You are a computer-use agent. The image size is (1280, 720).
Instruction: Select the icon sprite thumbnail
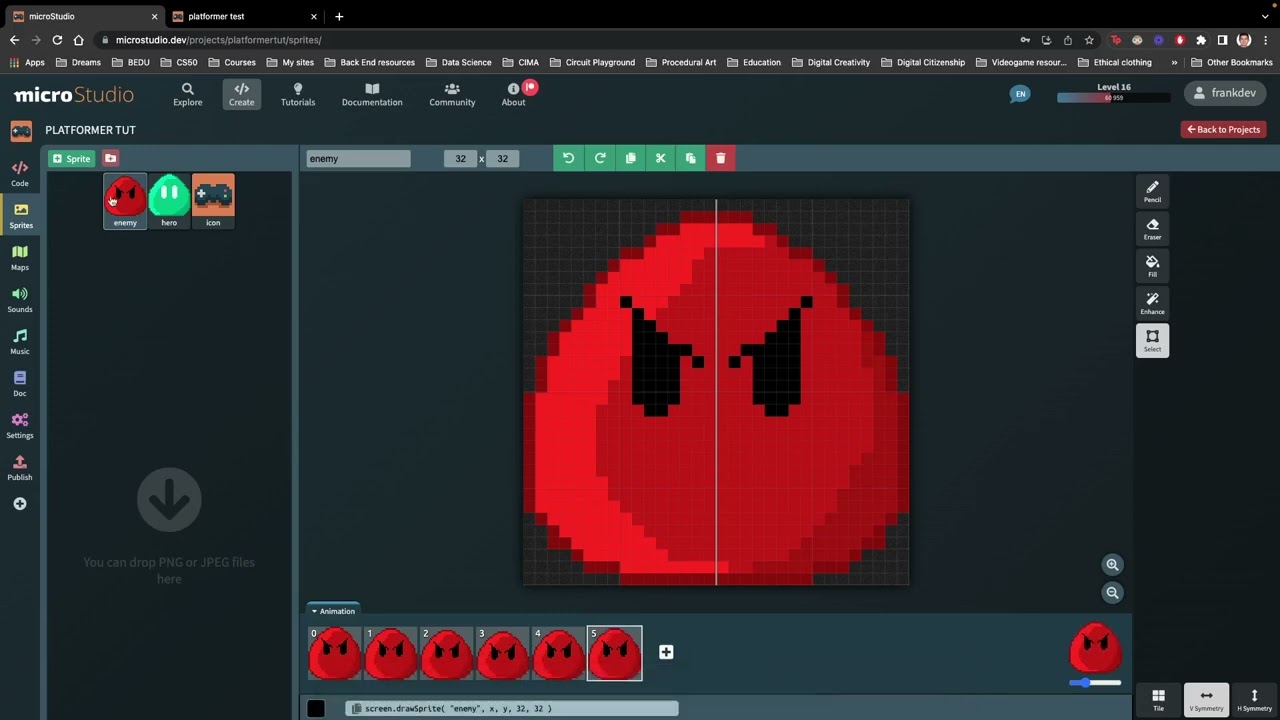click(x=213, y=201)
